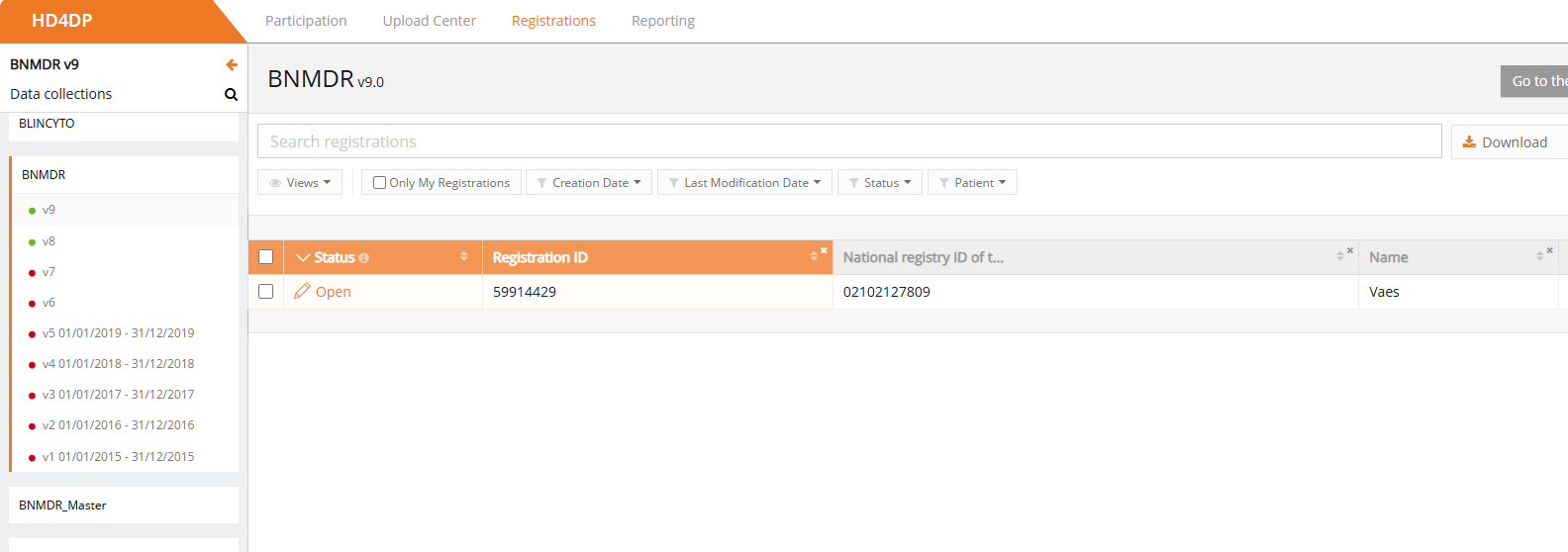Sort by the Status column sort arrows
The image size is (1568, 552).
(x=463, y=257)
